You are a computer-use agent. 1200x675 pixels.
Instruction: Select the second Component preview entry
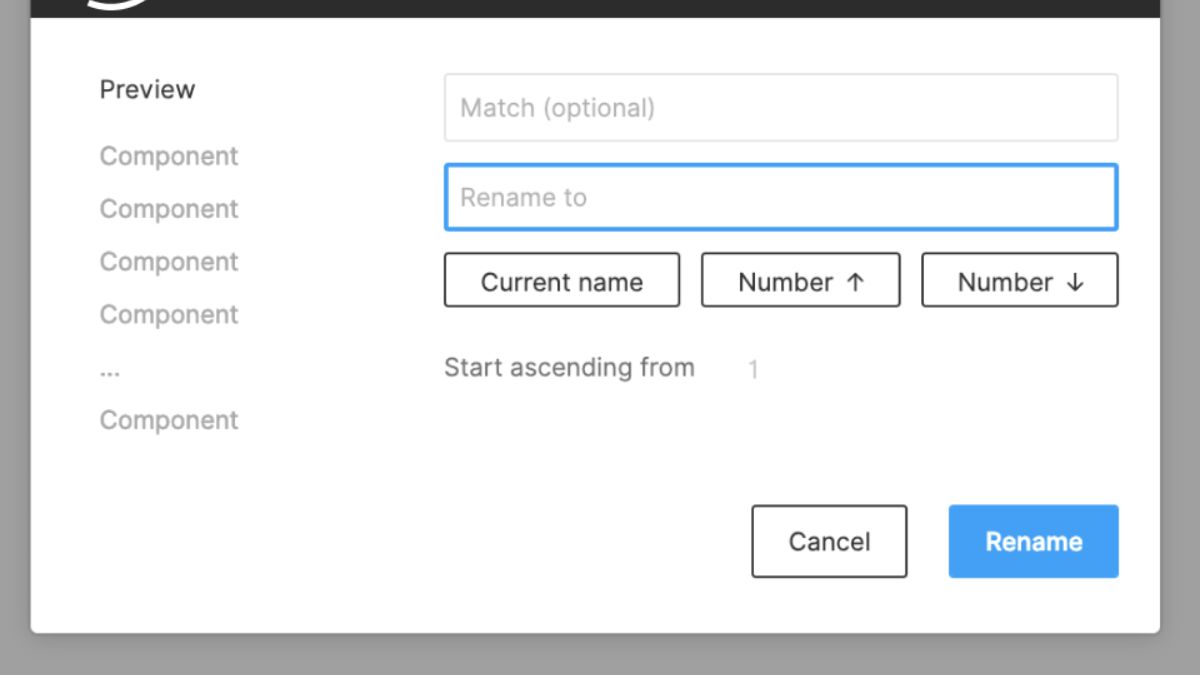tap(169, 209)
